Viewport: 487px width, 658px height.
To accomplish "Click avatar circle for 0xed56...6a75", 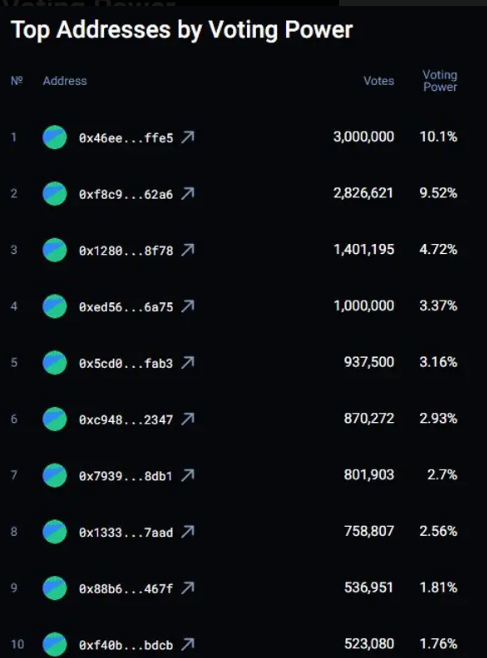I will coord(55,306).
